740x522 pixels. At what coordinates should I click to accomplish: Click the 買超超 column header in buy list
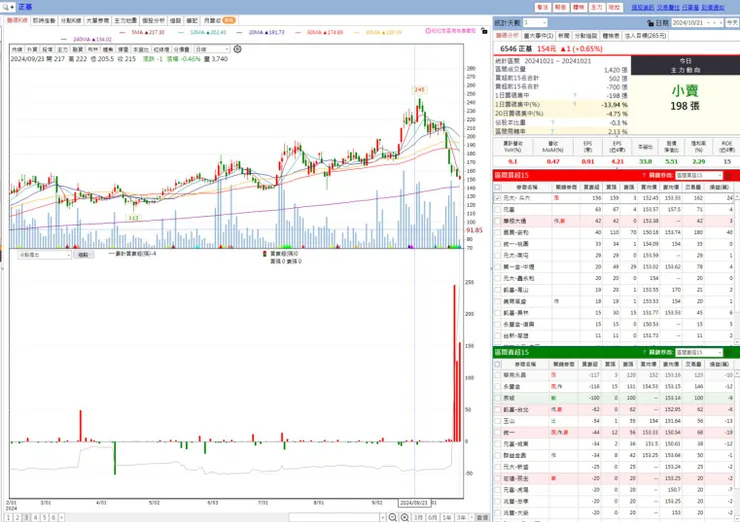point(590,187)
